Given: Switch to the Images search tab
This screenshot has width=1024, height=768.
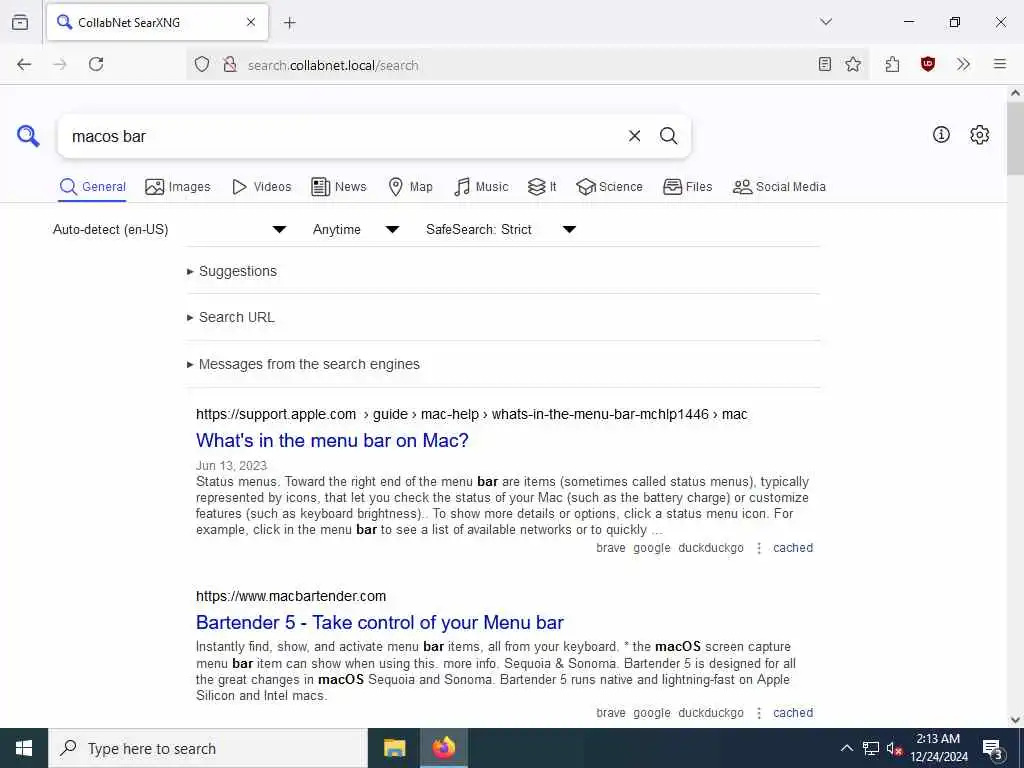Looking at the screenshot, I should [x=178, y=187].
